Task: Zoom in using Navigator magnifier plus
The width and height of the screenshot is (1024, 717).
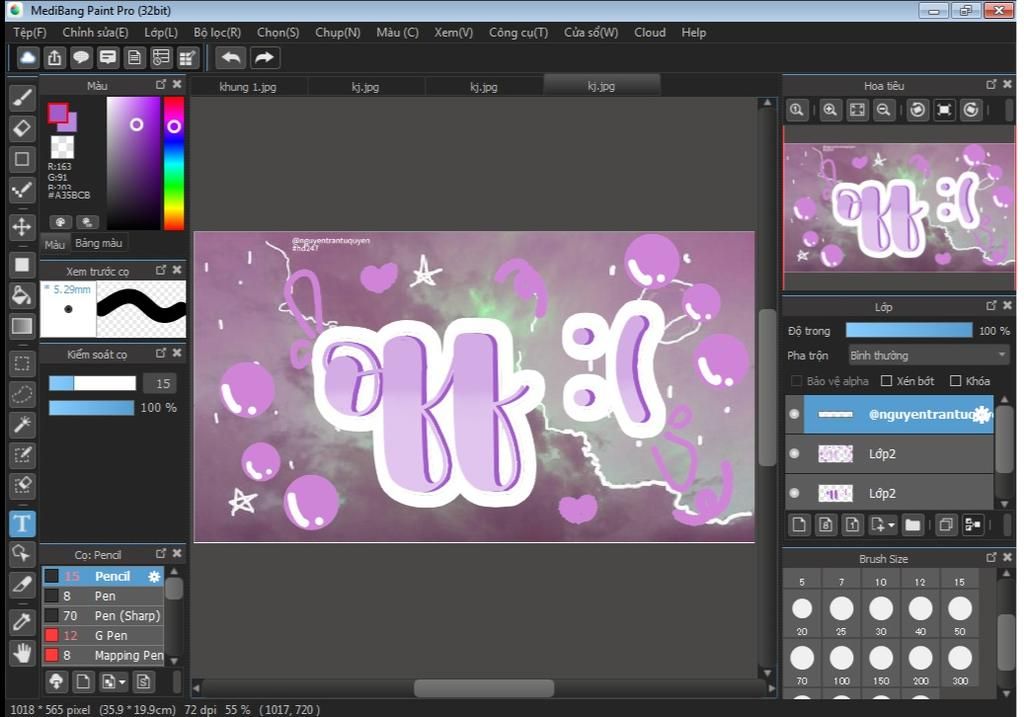Action: tap(830, 110)
